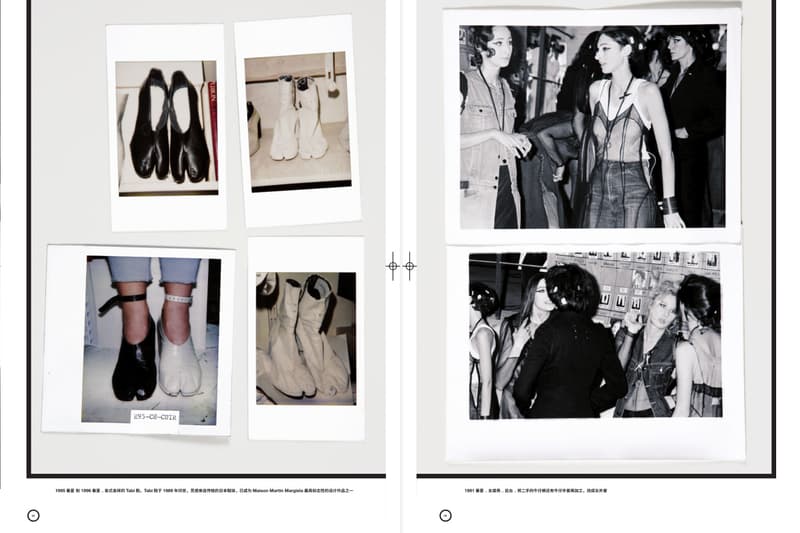The height and width of the screenshot is (533, 800).
Task: Open the backstage photo of model in sheer top
Action: point(593,126)
